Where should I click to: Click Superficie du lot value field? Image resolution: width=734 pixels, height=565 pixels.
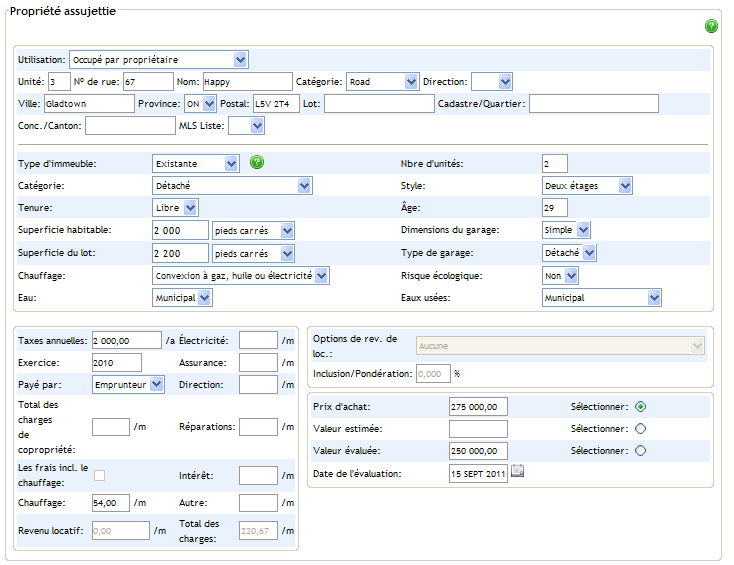180,254
